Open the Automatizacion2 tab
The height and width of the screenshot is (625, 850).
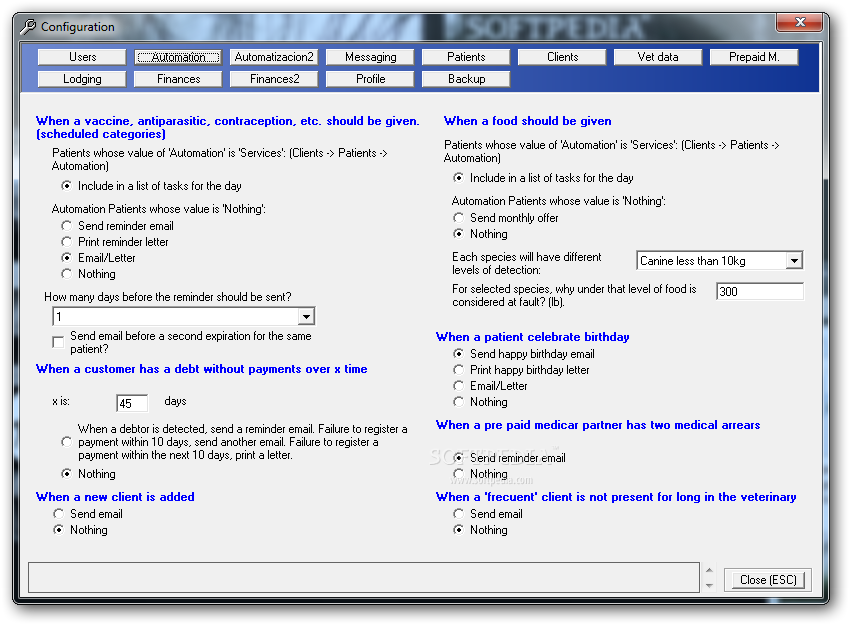(274, 57)
